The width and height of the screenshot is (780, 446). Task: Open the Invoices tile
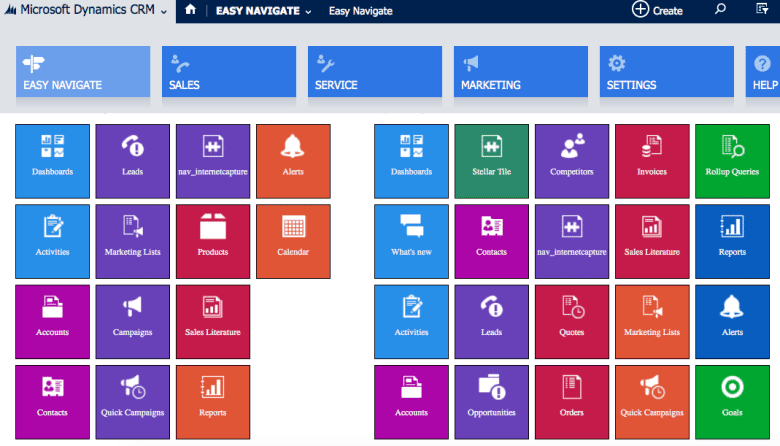pos(652,161)
